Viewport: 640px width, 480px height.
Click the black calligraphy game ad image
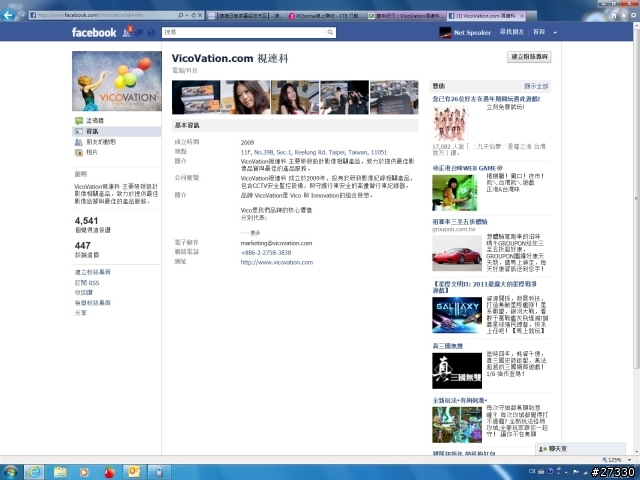[457, 371]
